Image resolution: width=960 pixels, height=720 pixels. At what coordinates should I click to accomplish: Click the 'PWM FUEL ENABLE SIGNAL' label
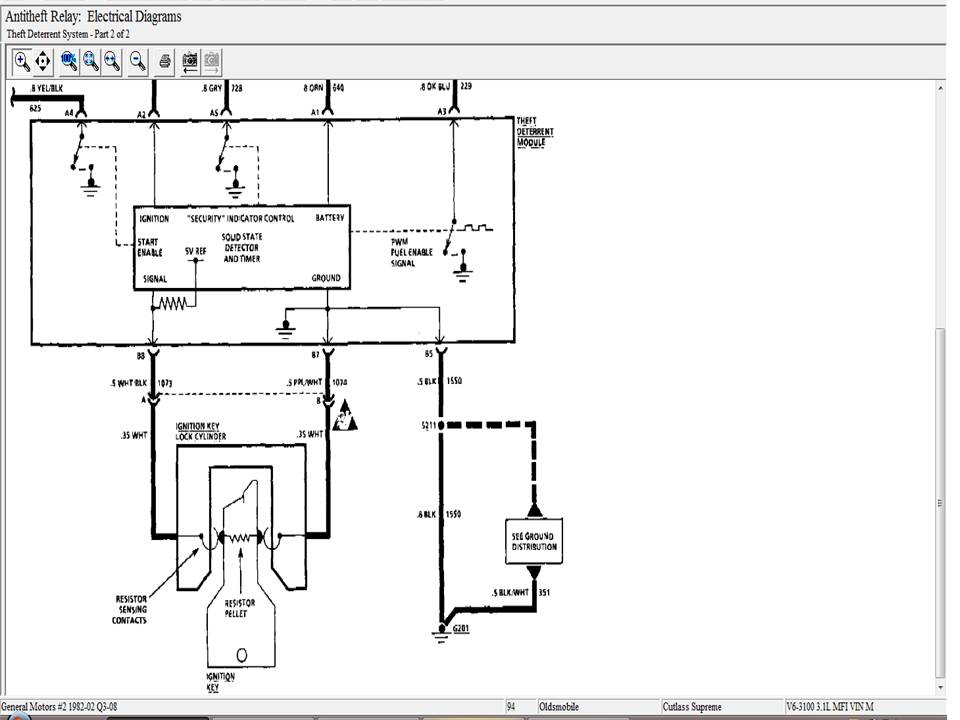[x=411, y=252]
